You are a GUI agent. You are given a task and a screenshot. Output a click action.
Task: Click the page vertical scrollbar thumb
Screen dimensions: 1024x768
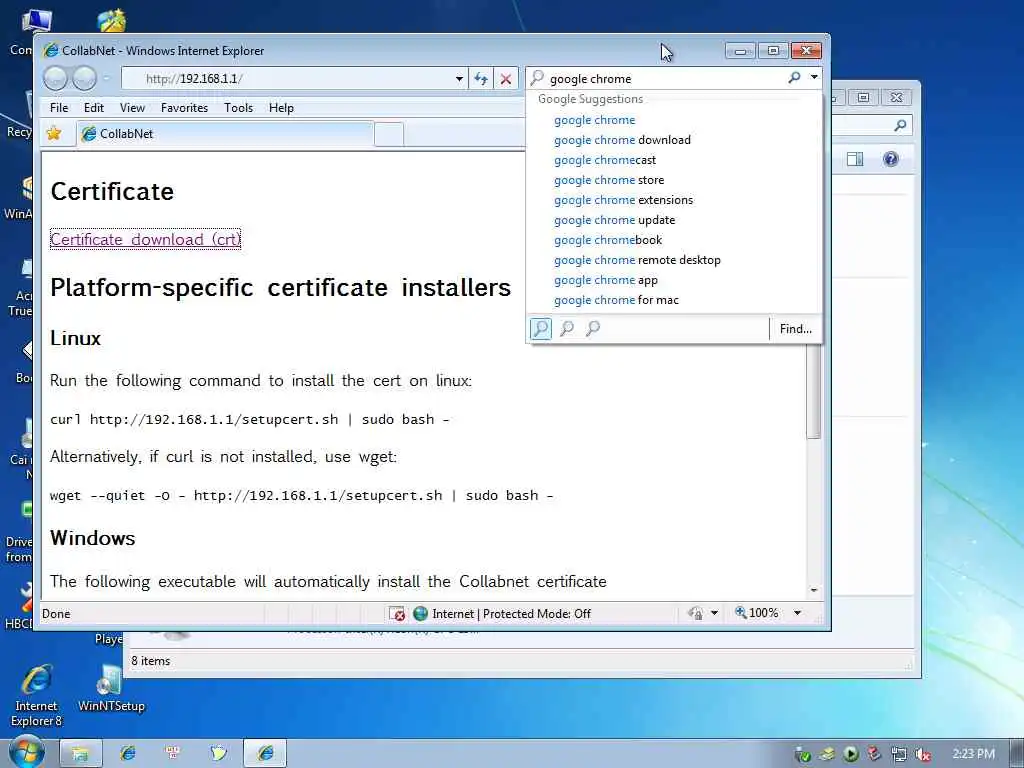[x=813, y=392]
